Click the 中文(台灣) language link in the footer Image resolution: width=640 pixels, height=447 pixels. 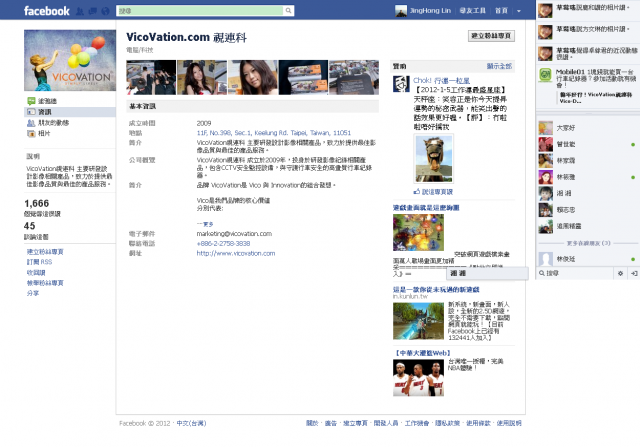tap(191, 423)
